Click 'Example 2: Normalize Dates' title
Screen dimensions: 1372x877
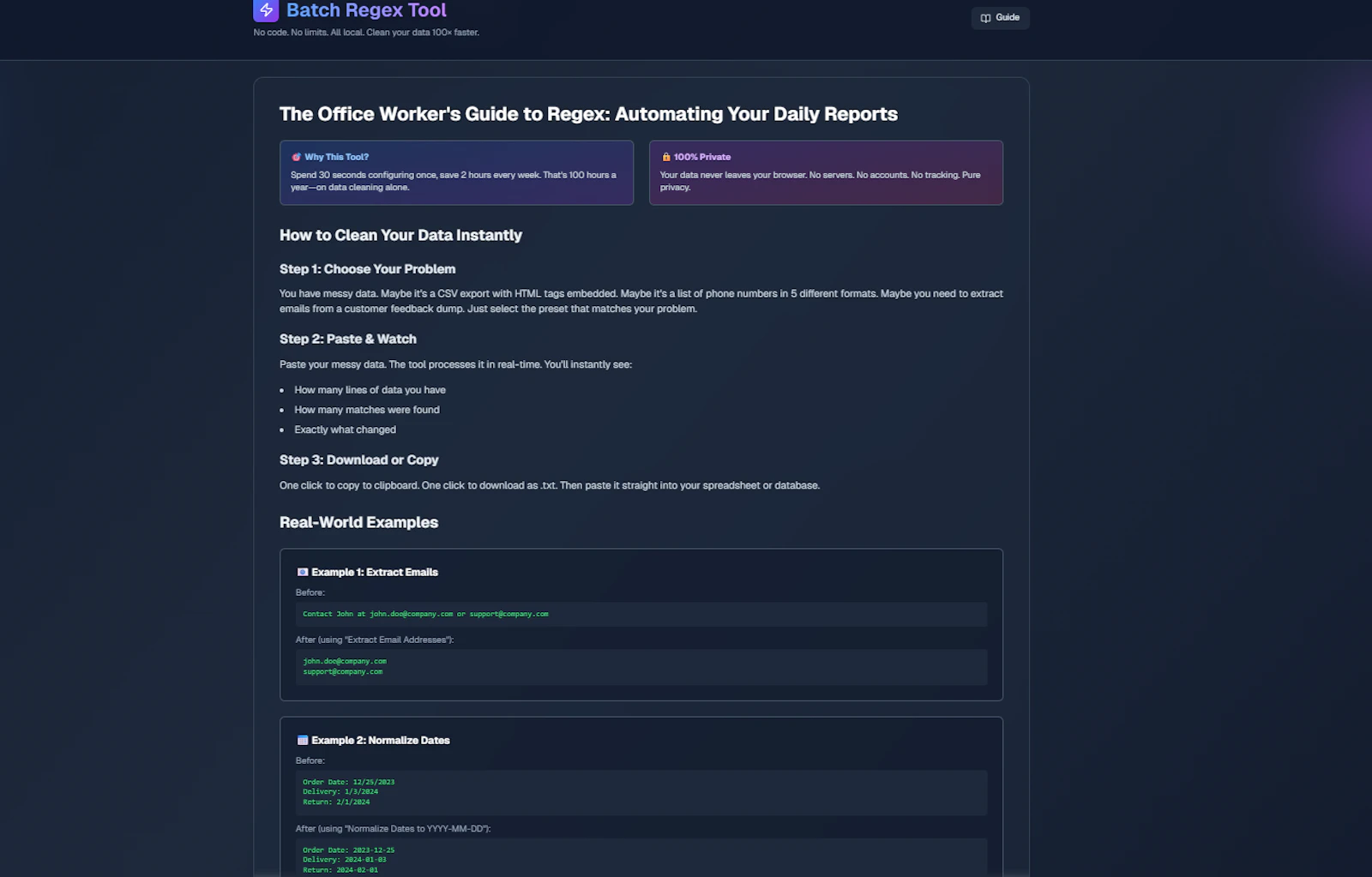tap(381, 740)
